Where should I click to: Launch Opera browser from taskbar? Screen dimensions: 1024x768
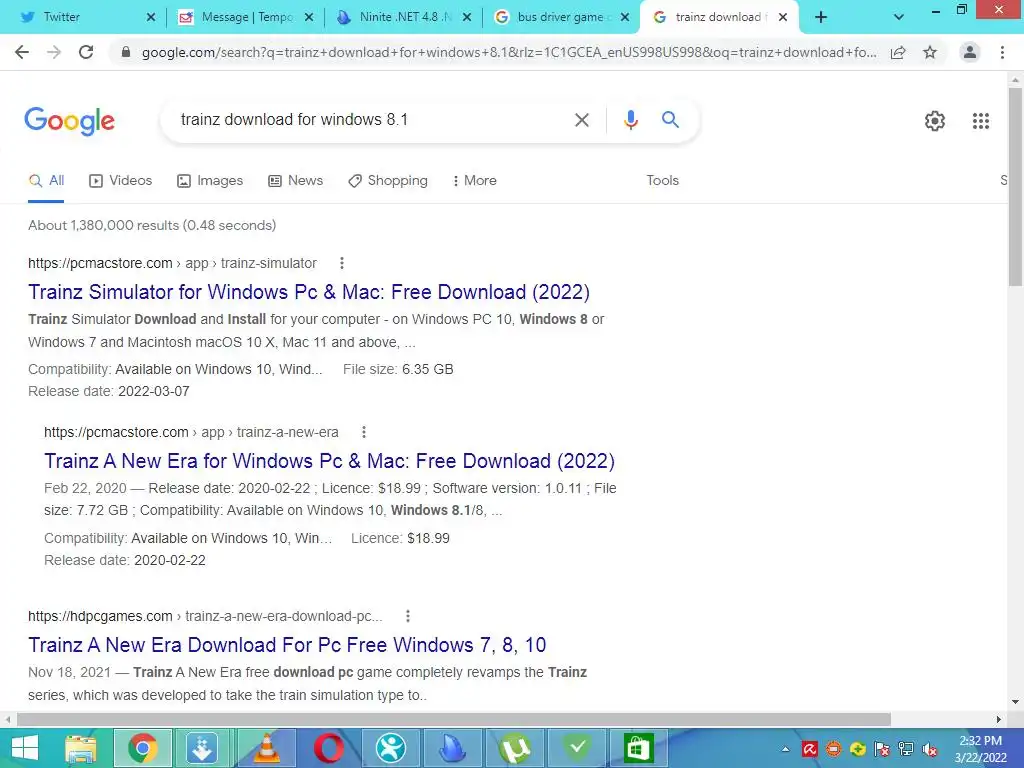[328, 748]
